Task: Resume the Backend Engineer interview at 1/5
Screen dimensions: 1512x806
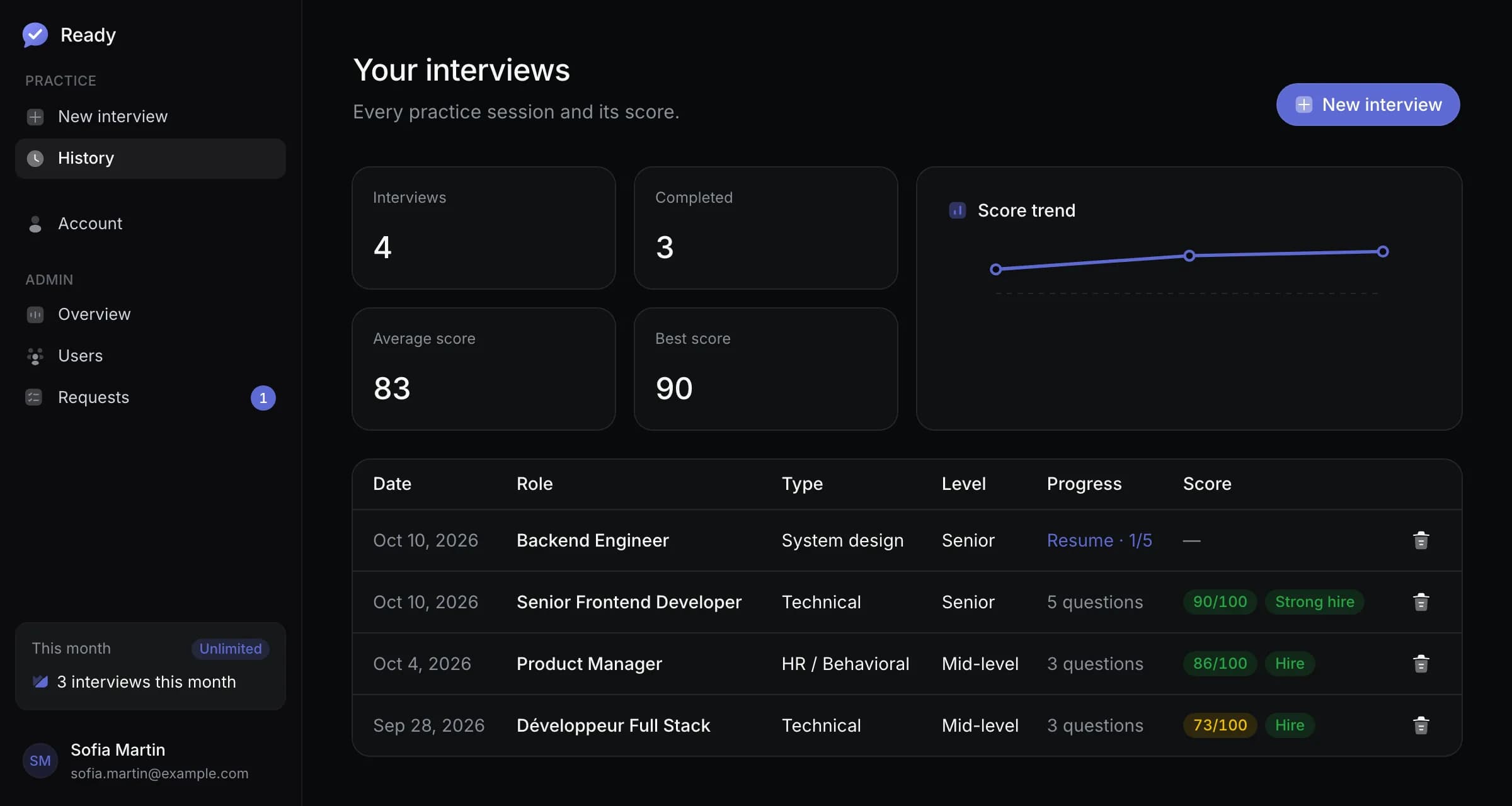Action: pyautogui.click(x=1099, y=540)
